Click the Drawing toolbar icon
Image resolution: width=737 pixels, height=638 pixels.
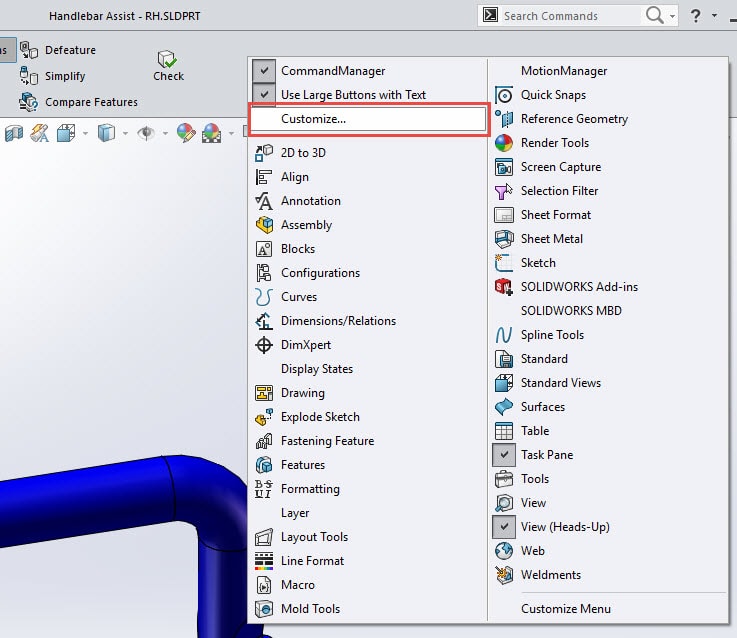point(264,393)
